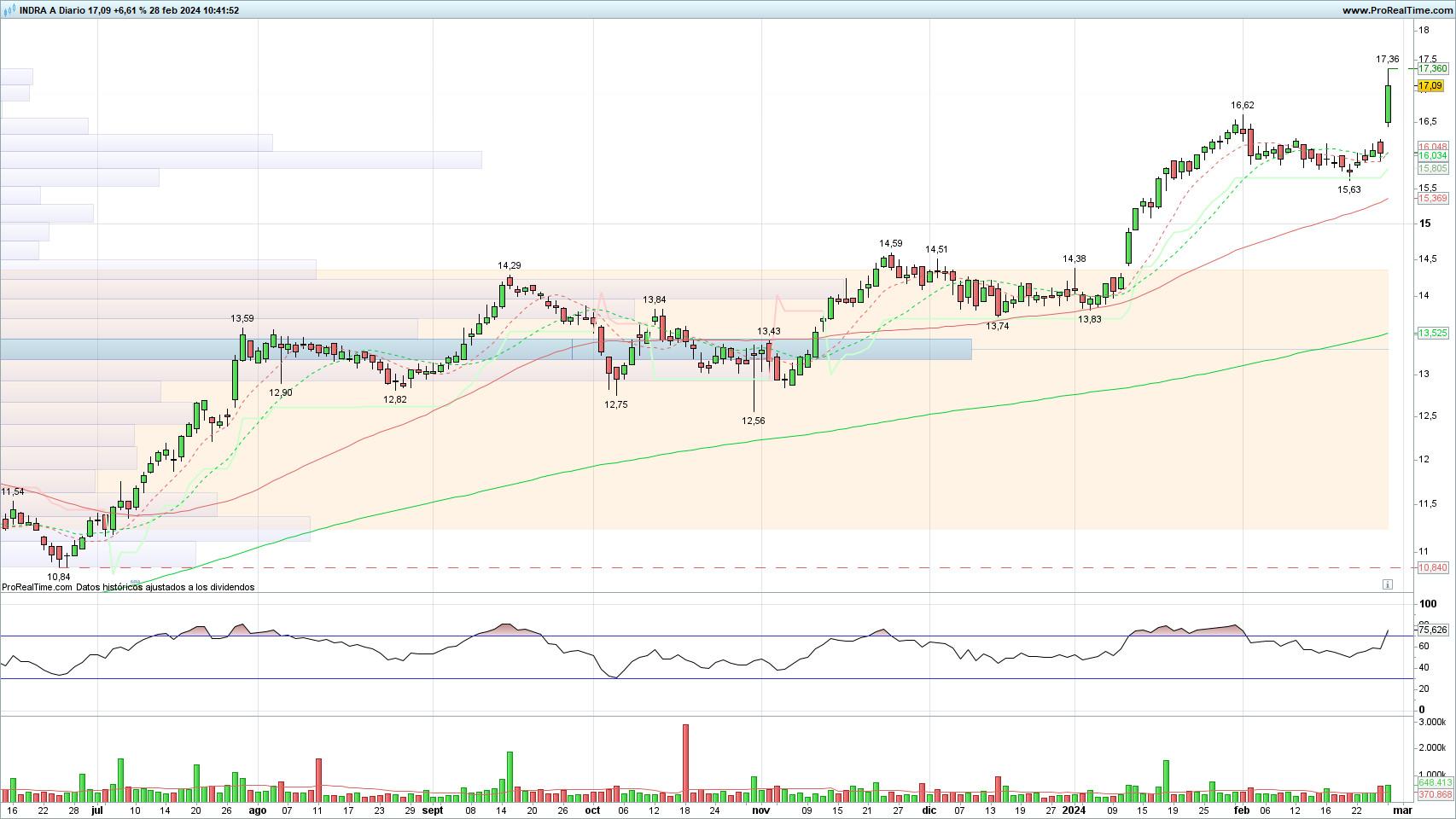This screenshot has width=1456, height=819.
Task: Click the 15,805 indicator value label
Action: [x=1433, y=169]
